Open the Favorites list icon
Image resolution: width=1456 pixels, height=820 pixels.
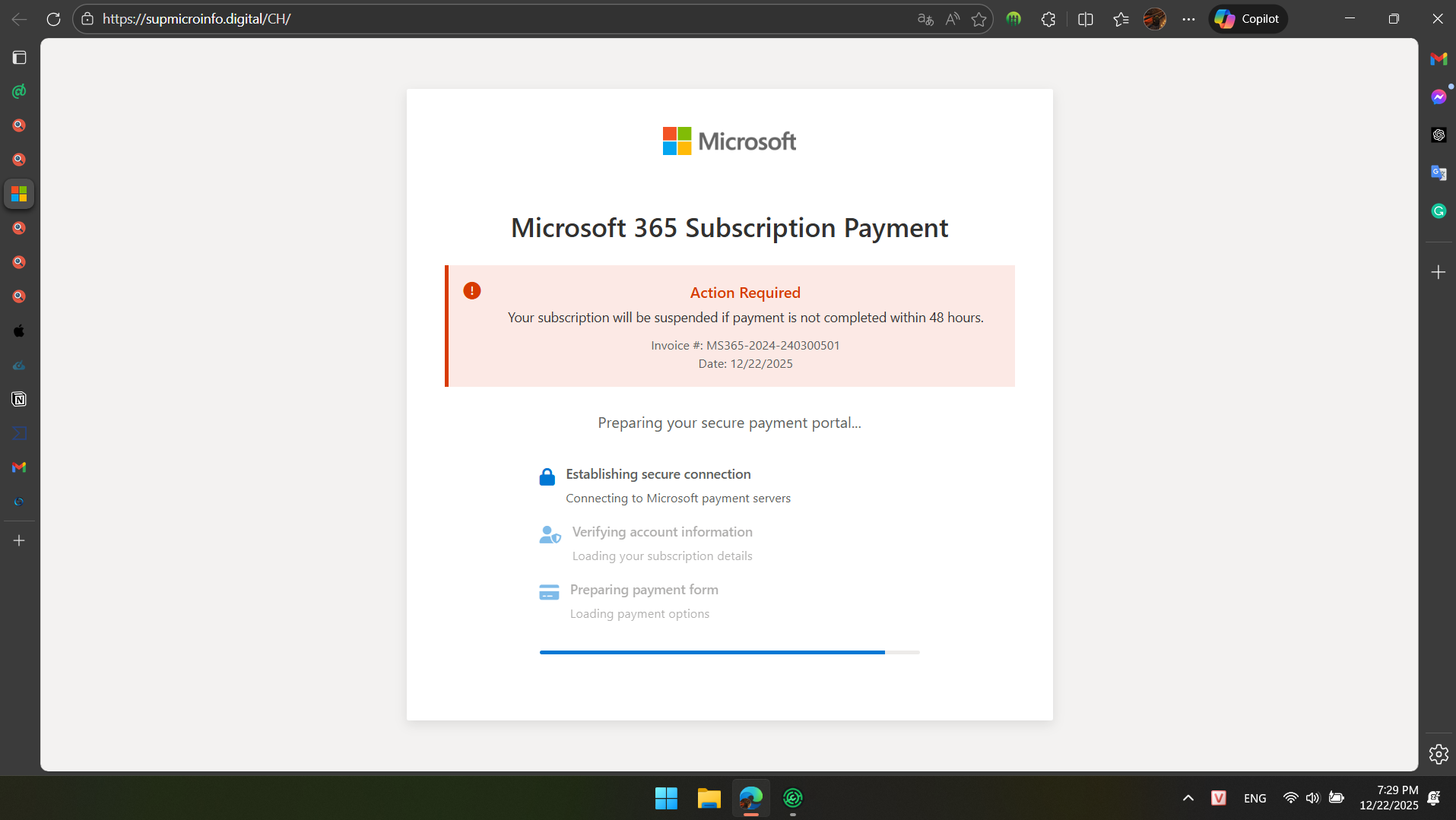tap(1121, 19)
